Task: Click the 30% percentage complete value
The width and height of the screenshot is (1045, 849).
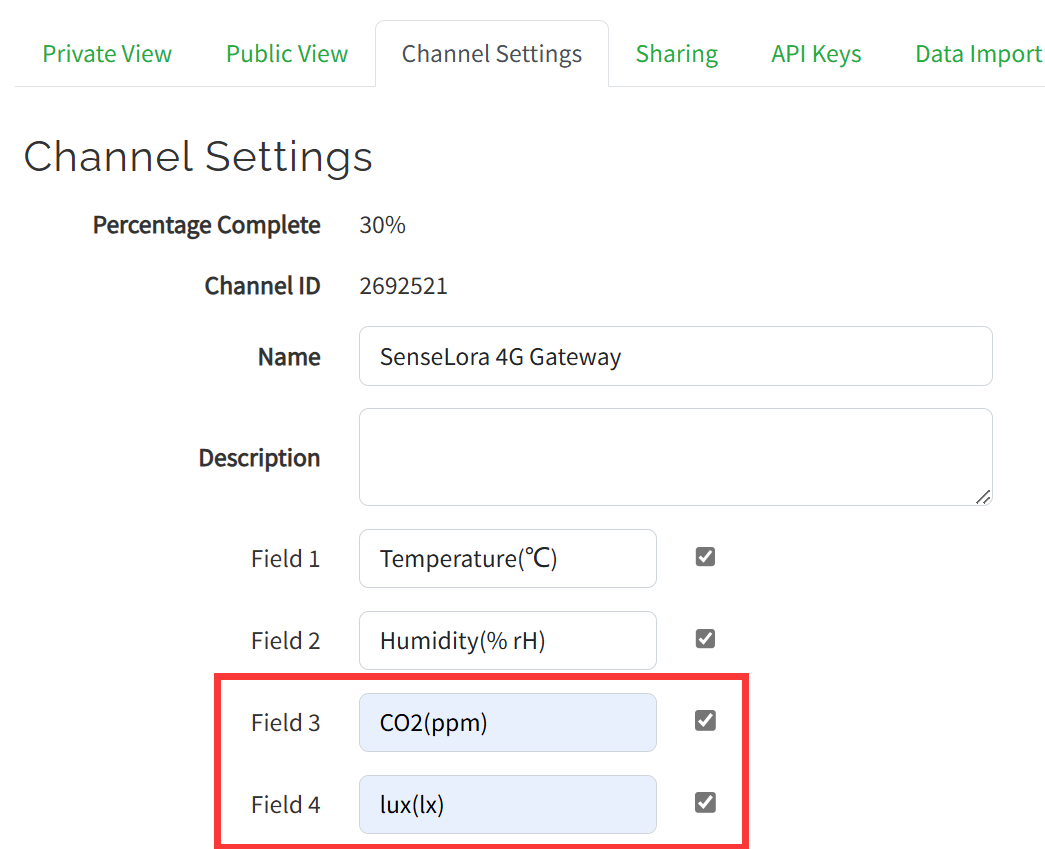Action: click(x=383, y=225)
